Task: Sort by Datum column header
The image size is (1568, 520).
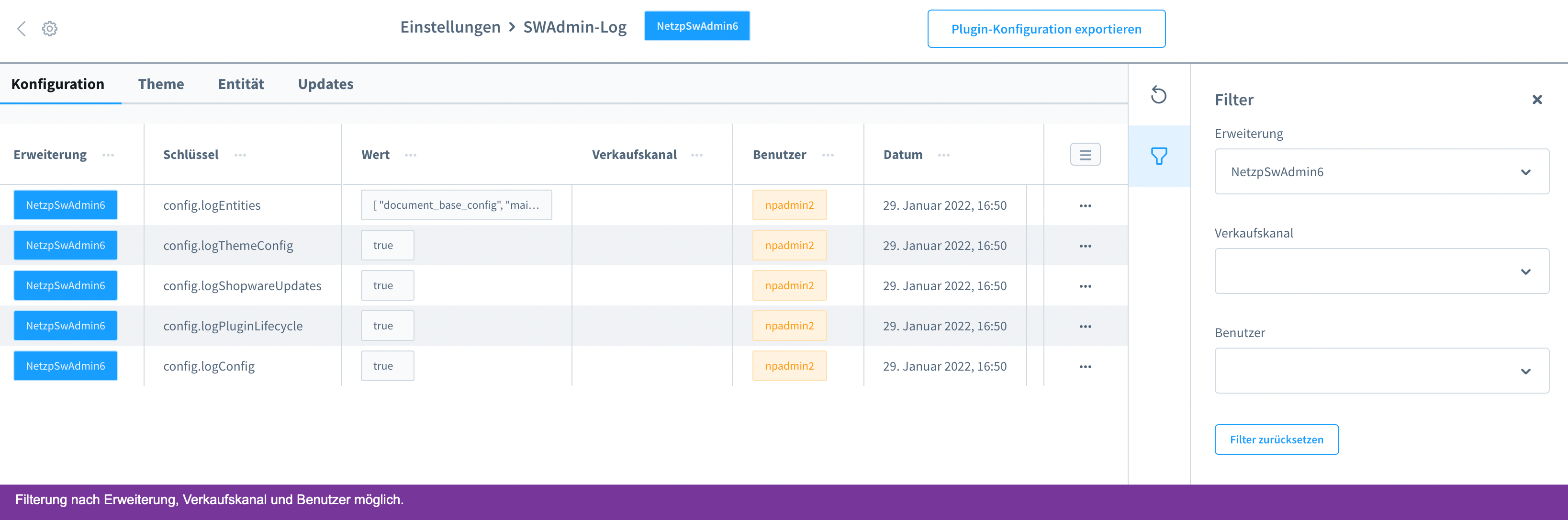Action: [903, 155]
